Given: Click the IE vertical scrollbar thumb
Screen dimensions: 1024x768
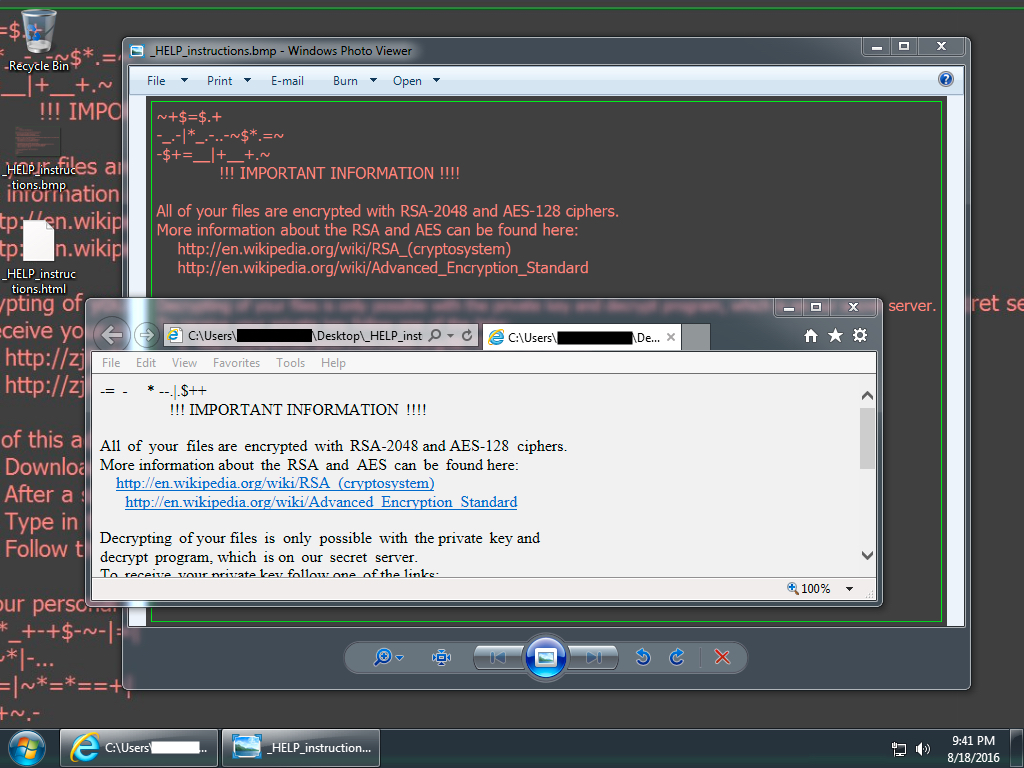Looking at the screenshot, I should click(867, 438).
